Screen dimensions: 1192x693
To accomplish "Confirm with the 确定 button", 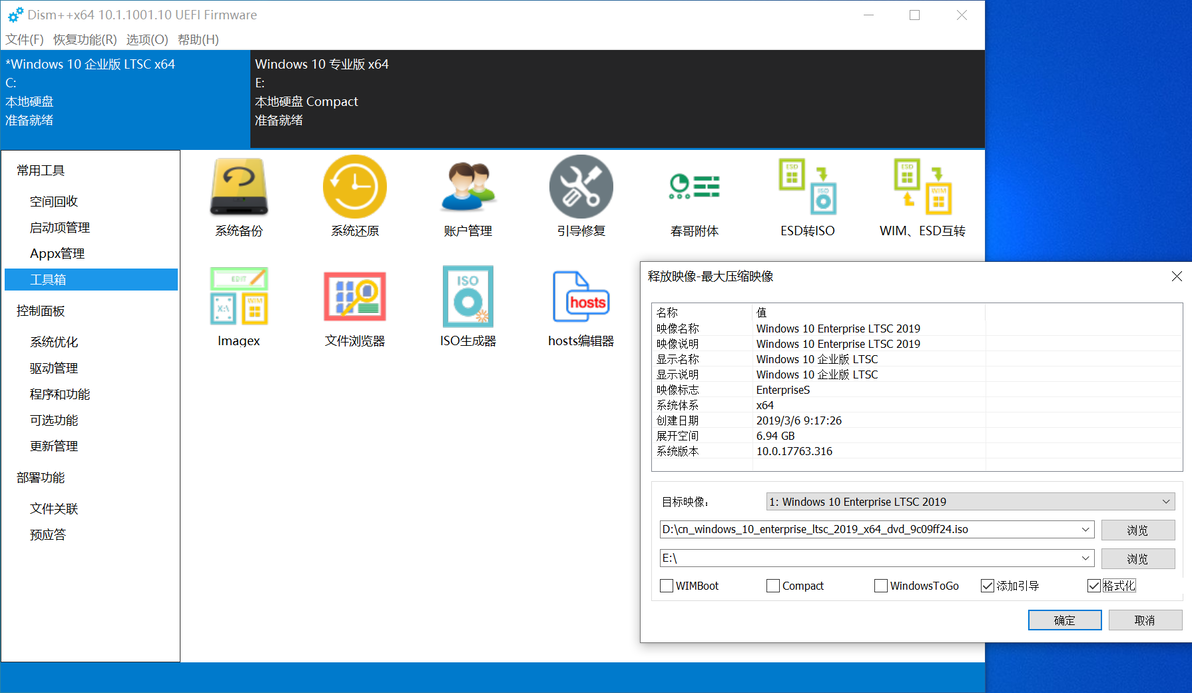I will pyautogui.click(x=1064, y=620).
